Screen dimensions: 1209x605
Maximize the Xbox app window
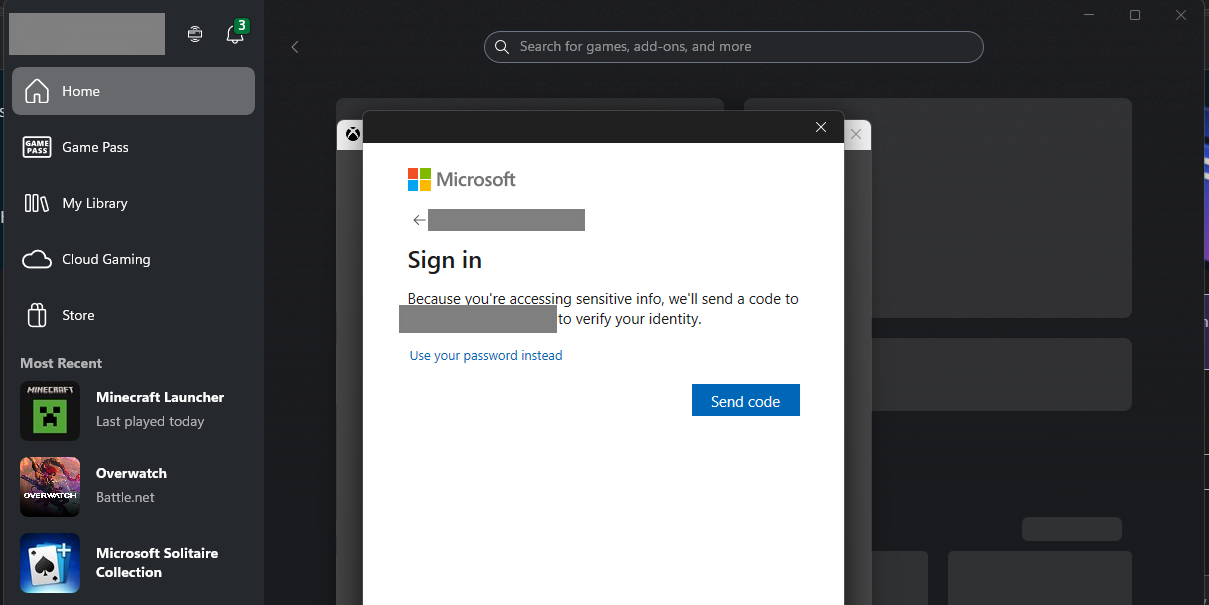click(x=1135, y=15)
